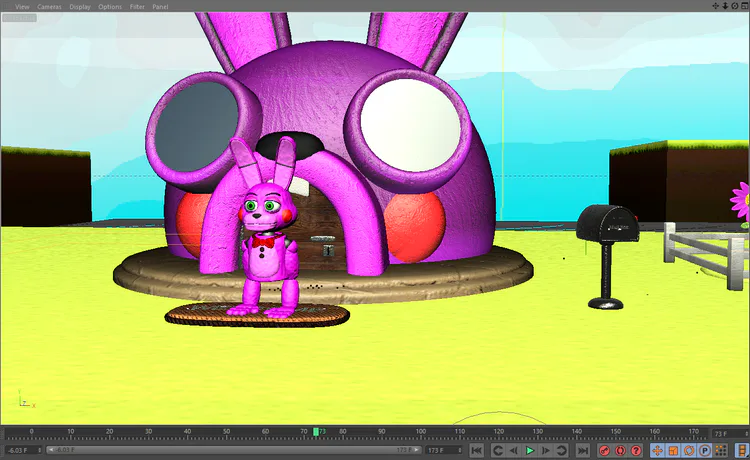This screenshot has width=750, height=460.
Task: Select the white fence object
Action: click(x=706, y=256)
